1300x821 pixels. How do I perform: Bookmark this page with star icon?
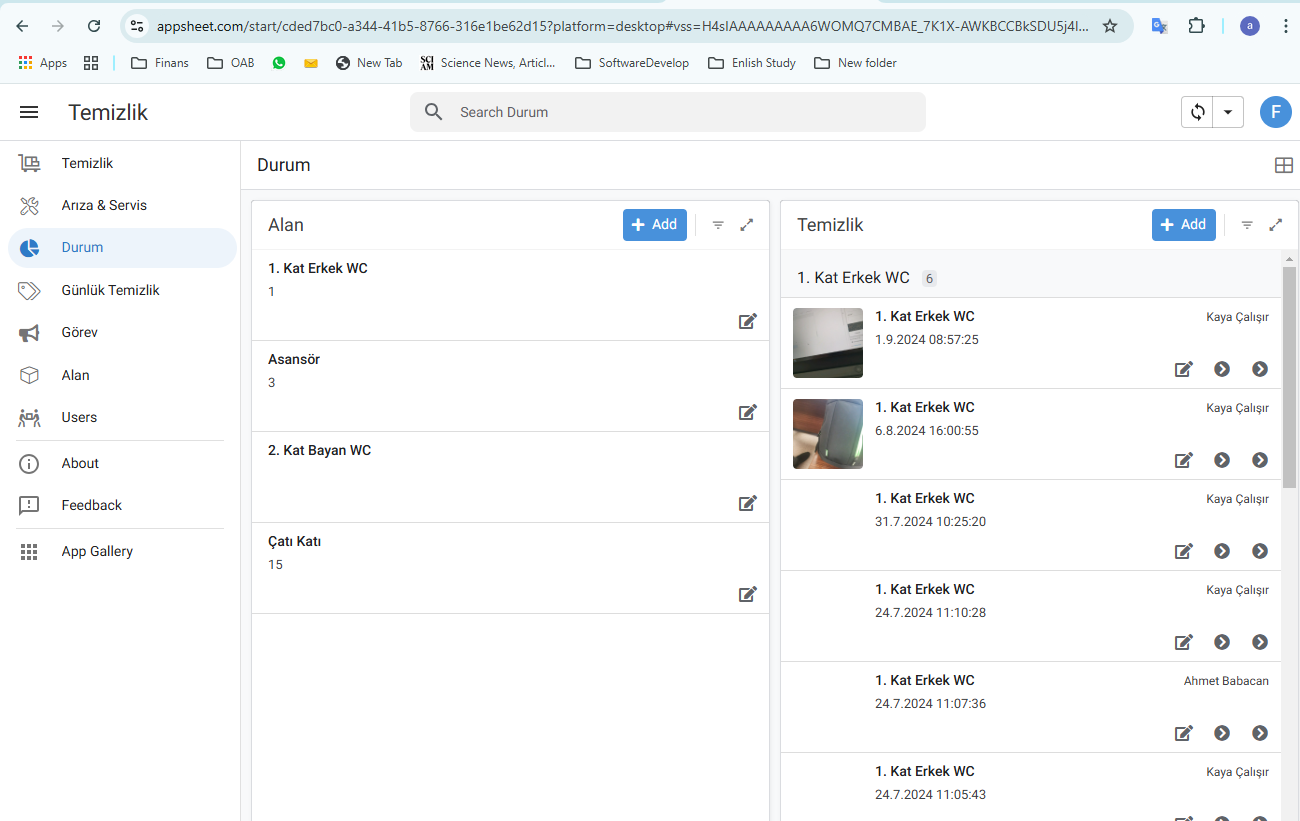coord(1110,26)
